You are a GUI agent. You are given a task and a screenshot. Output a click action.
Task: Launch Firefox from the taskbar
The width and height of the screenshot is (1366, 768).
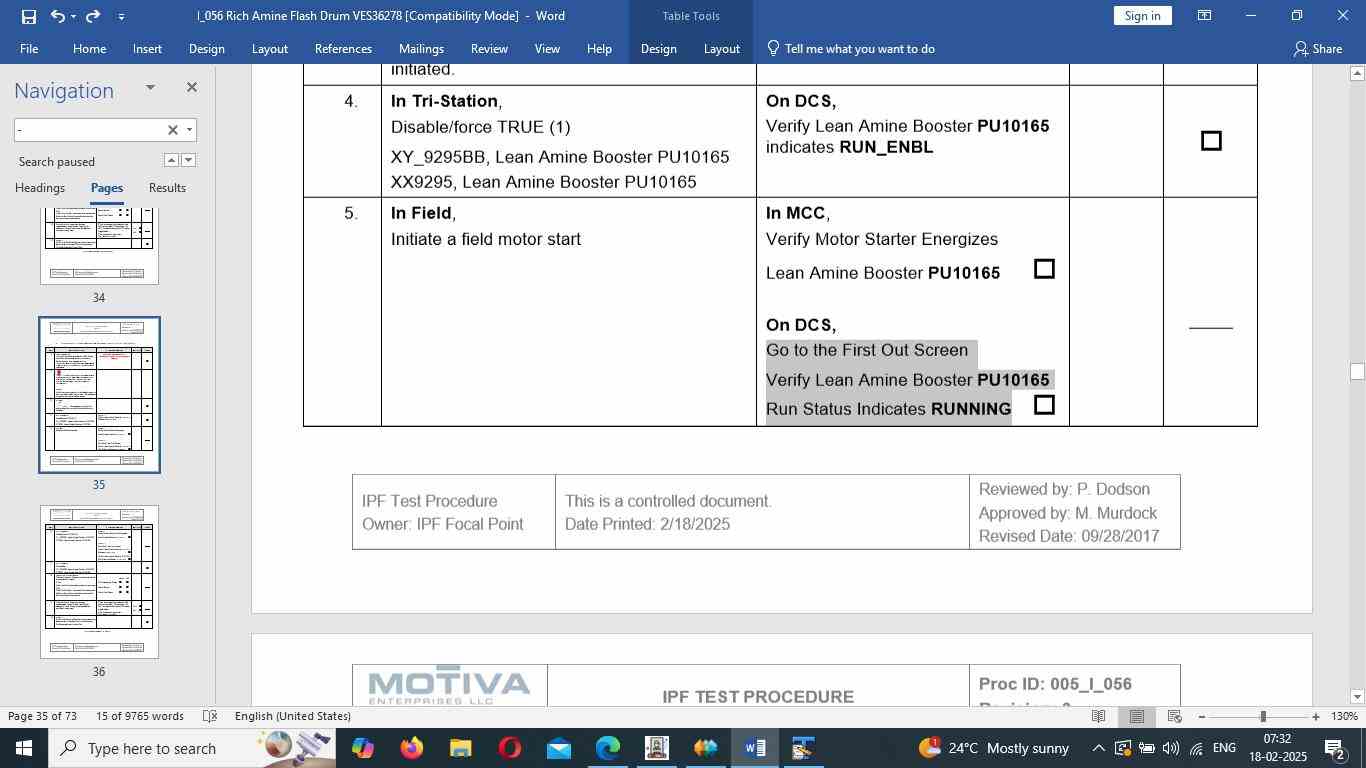pos(411,748)
